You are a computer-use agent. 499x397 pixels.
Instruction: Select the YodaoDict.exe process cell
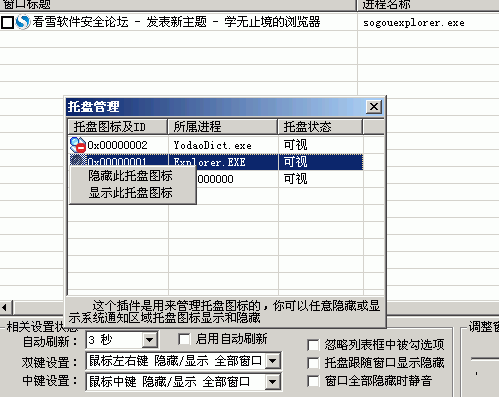[x=213, y=145]
